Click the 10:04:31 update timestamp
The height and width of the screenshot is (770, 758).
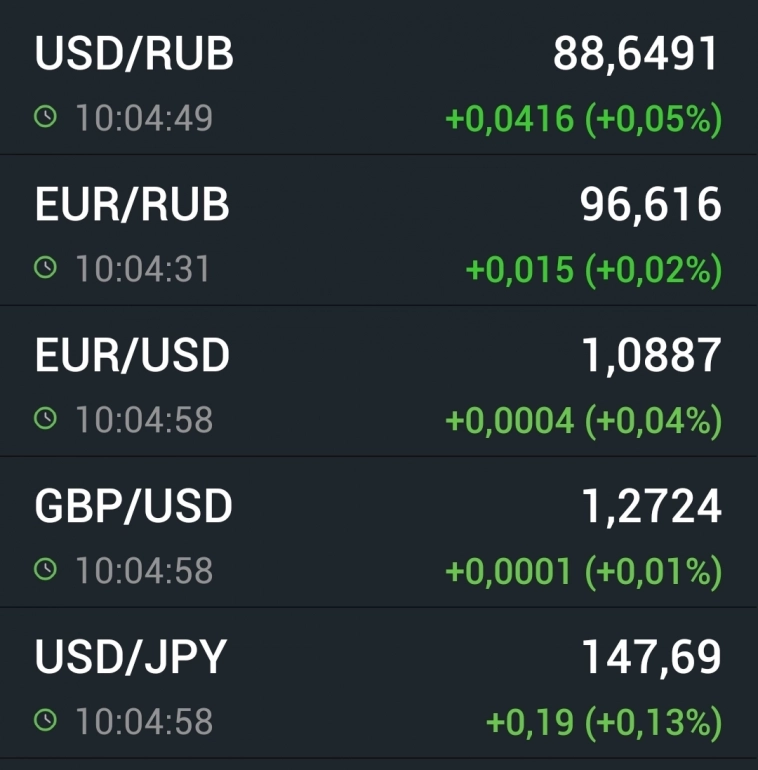pos(143,269)
